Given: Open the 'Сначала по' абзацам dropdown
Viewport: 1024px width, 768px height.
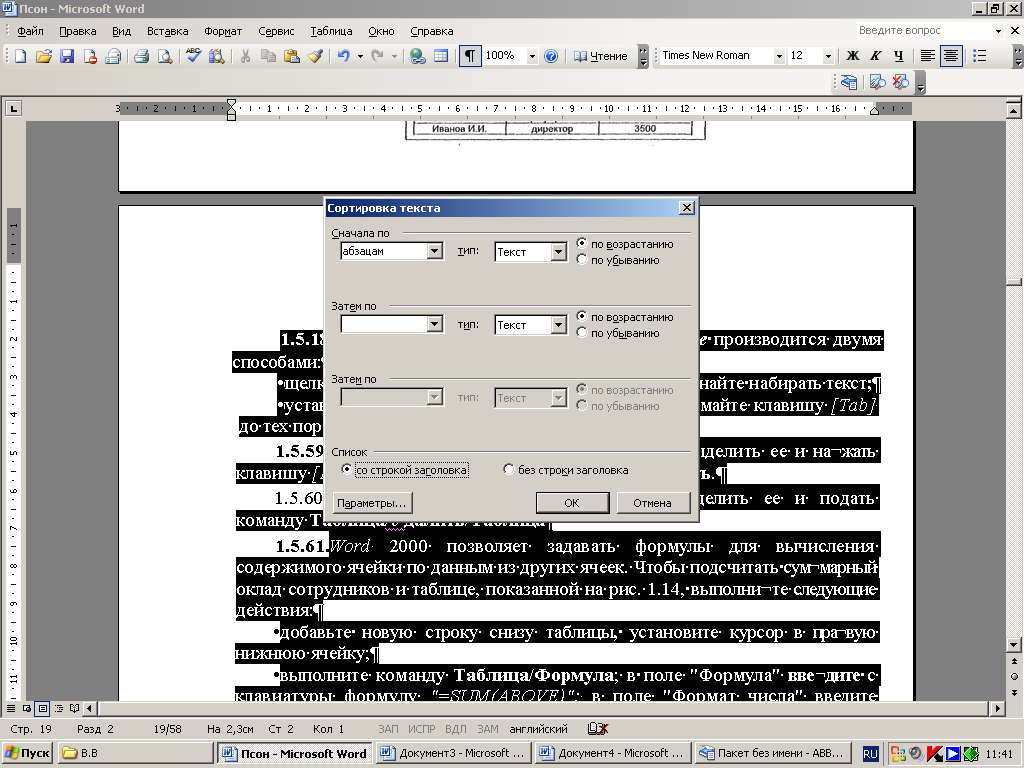Looking at the screenshot, I should coord(434,251).
